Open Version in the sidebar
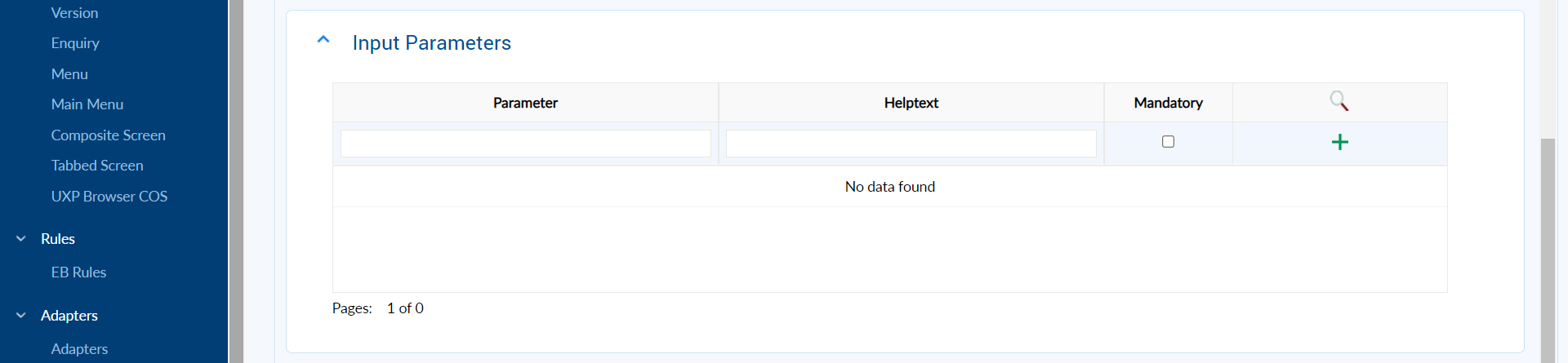Viewport: 1568px width, 363px height. (74, 13)
